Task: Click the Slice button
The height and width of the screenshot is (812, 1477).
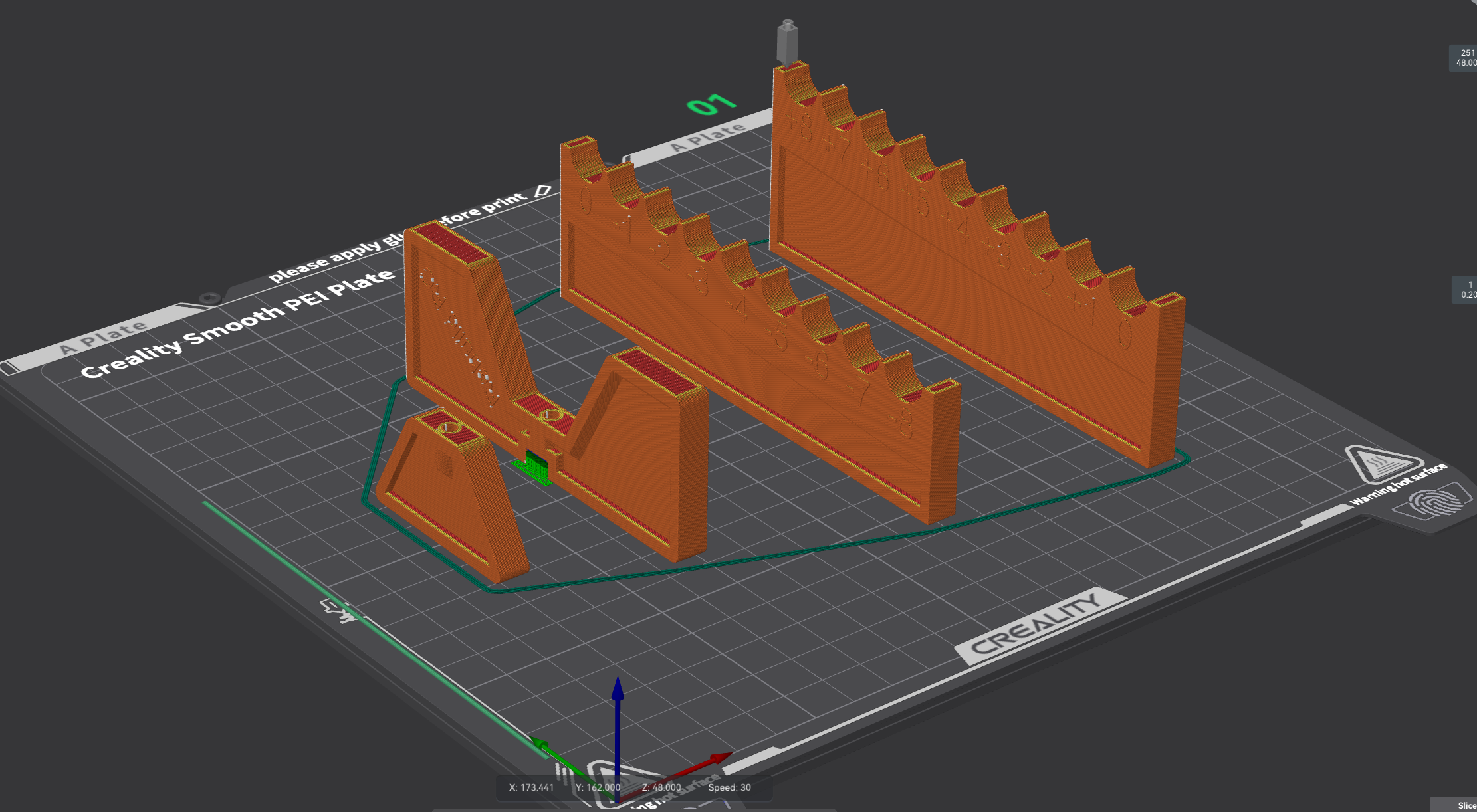Action: click(x=1464, y=805)
